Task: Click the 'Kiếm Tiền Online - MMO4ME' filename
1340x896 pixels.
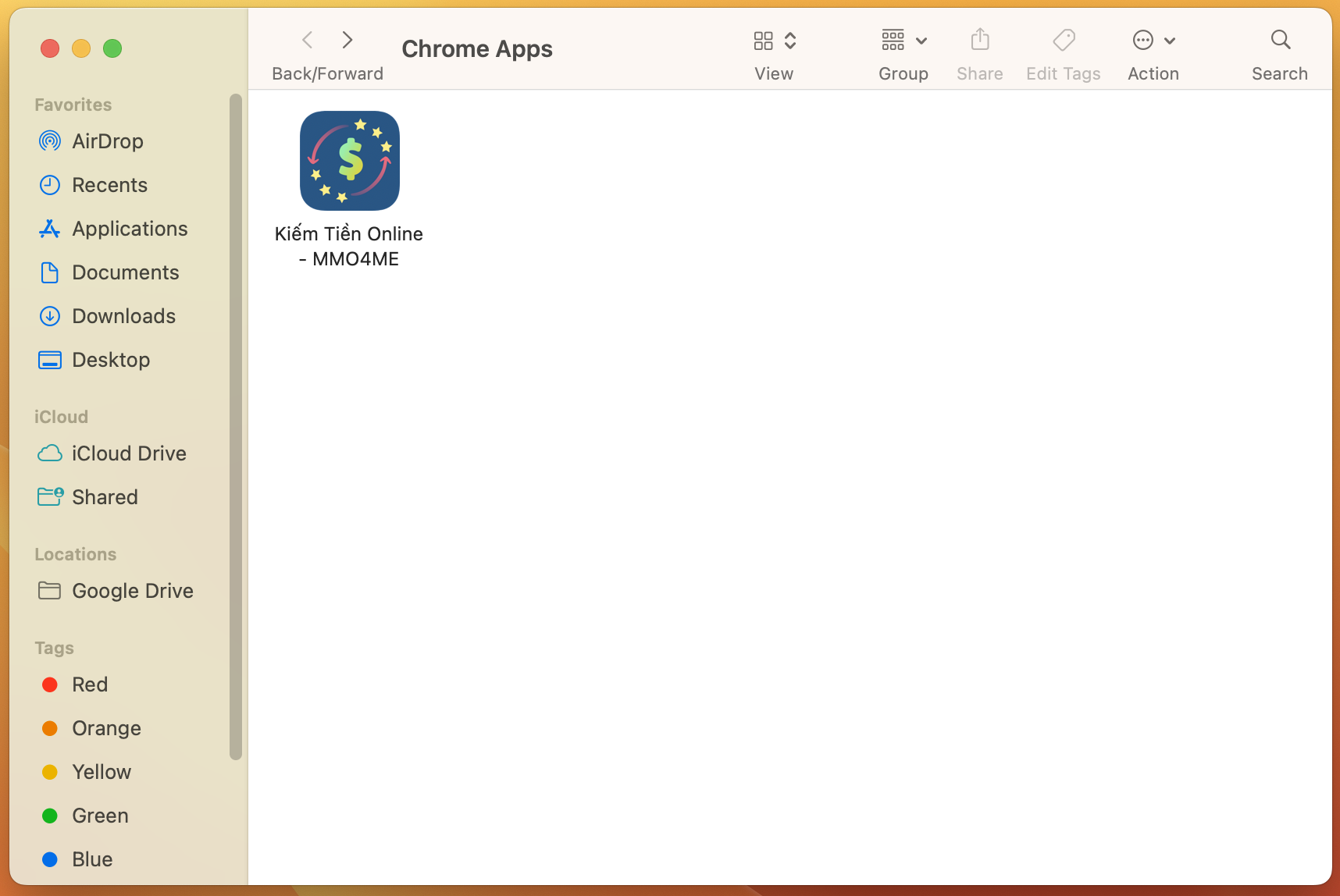Action: (349, 247)
